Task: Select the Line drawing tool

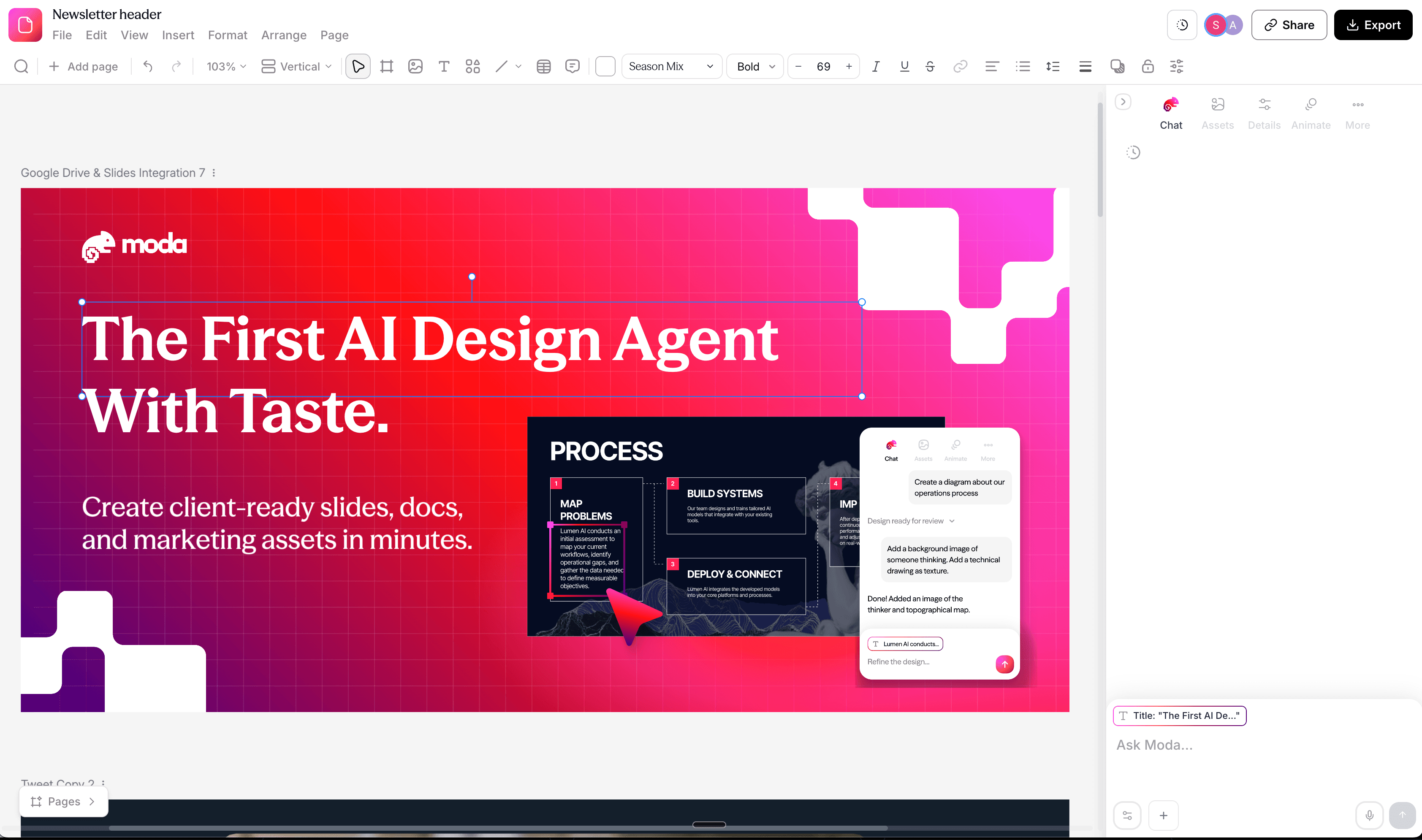Action: 501,66
